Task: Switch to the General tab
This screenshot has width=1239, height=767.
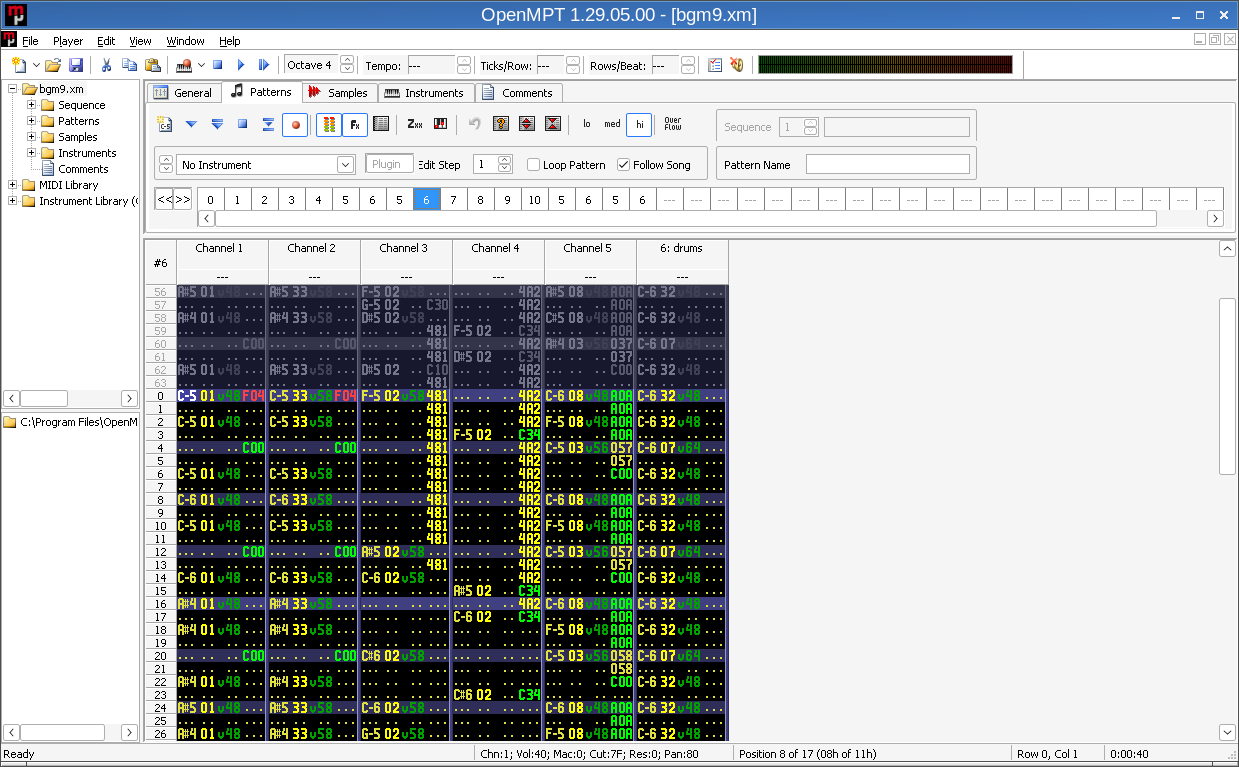Action: [x=183, y=93]
